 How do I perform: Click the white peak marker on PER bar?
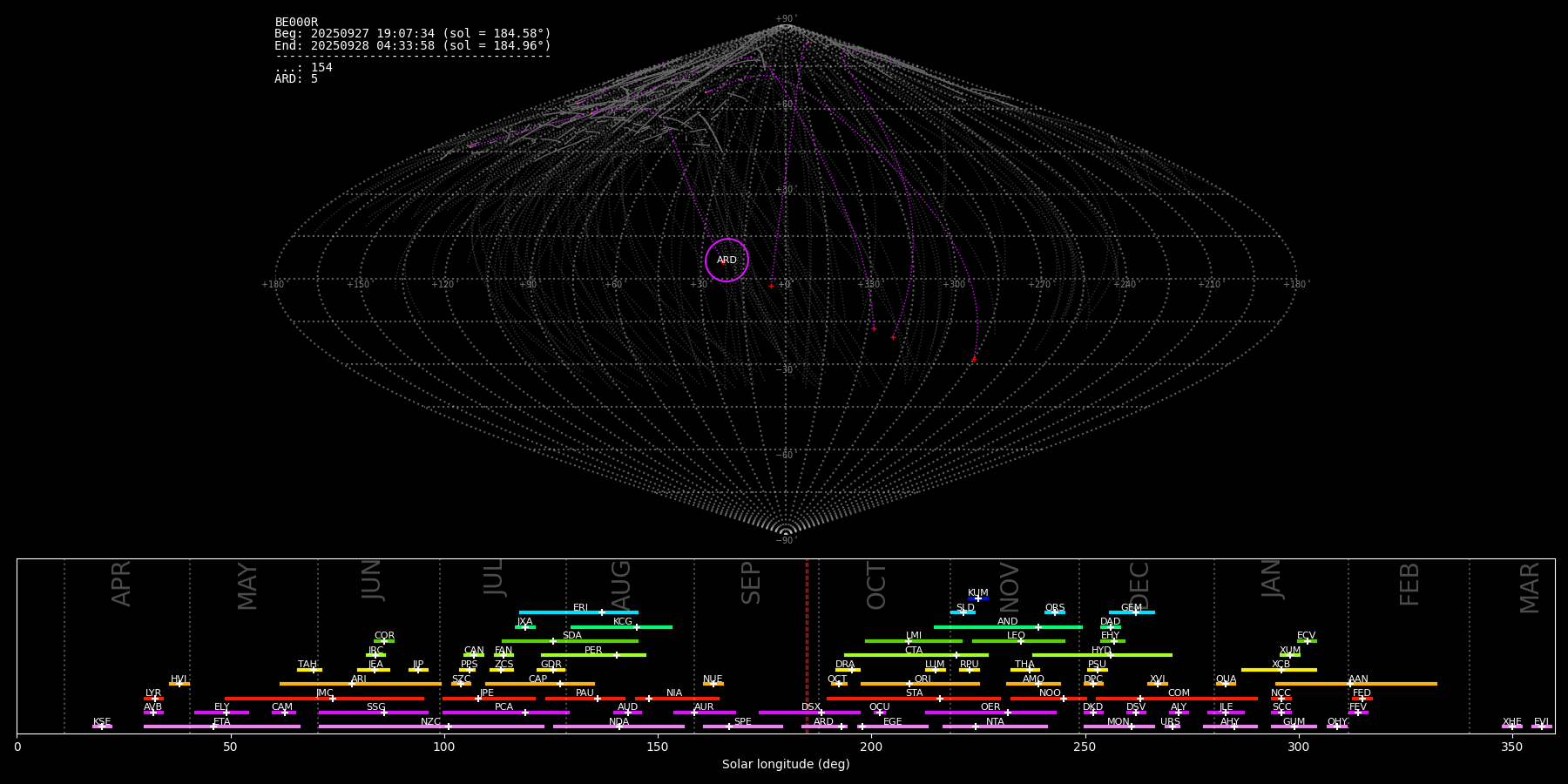coord(617,655)
